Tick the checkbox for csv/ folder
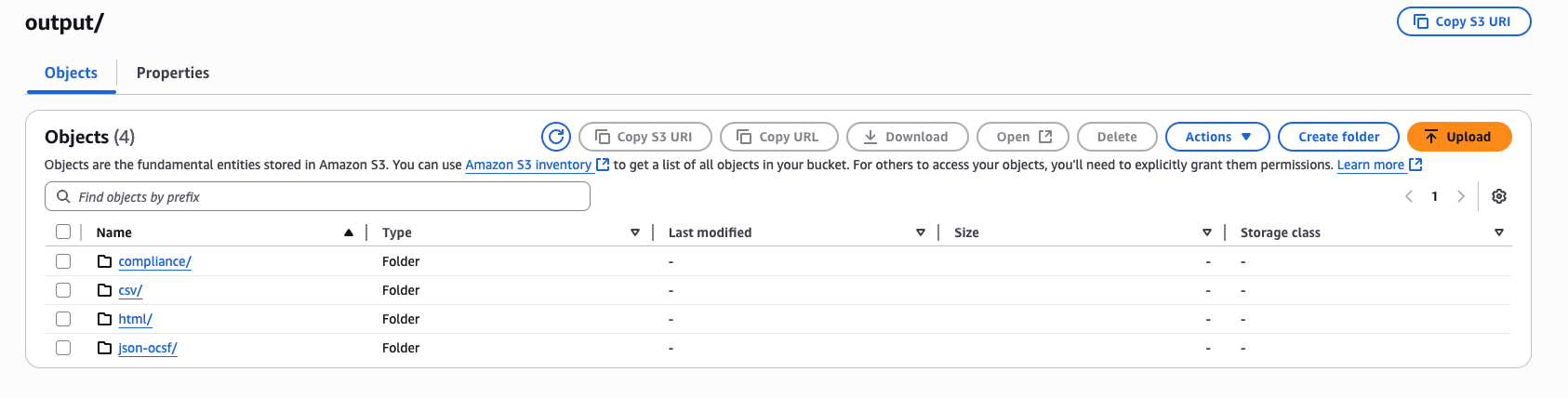This screenshot has width=1568, height=398. [63, 290]
